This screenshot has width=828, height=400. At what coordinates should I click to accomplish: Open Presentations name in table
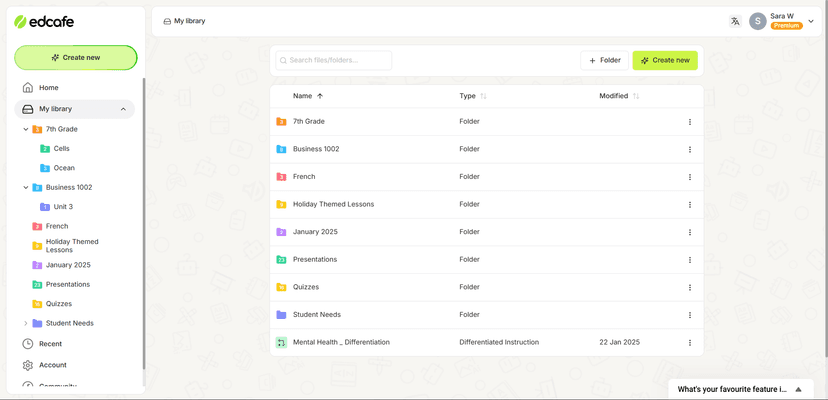[x=315, y=259]
